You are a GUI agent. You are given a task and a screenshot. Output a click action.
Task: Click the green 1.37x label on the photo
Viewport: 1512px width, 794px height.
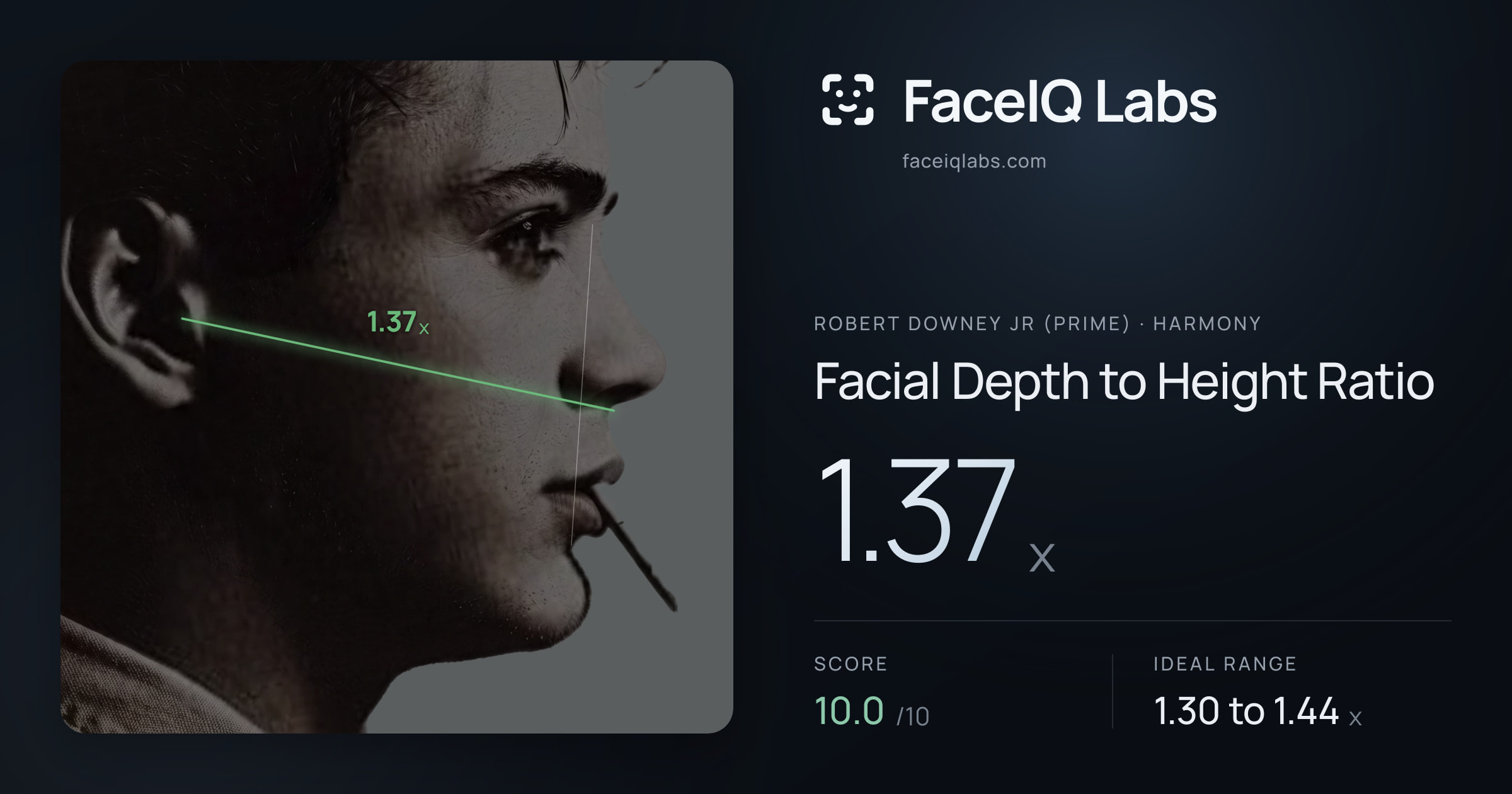pyautogui.click(x=398, y=322)
